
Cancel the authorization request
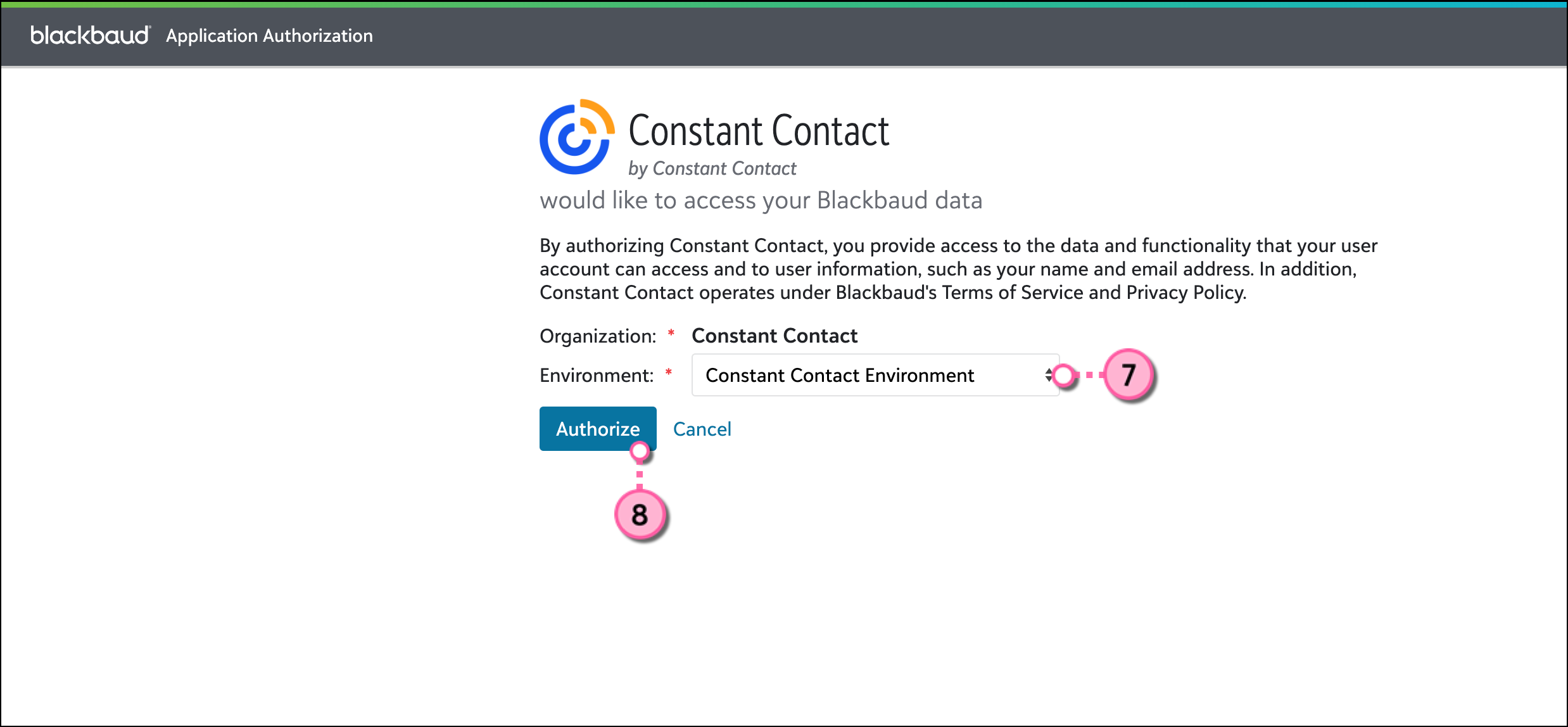pyautogui.click(x=702, y=429)
